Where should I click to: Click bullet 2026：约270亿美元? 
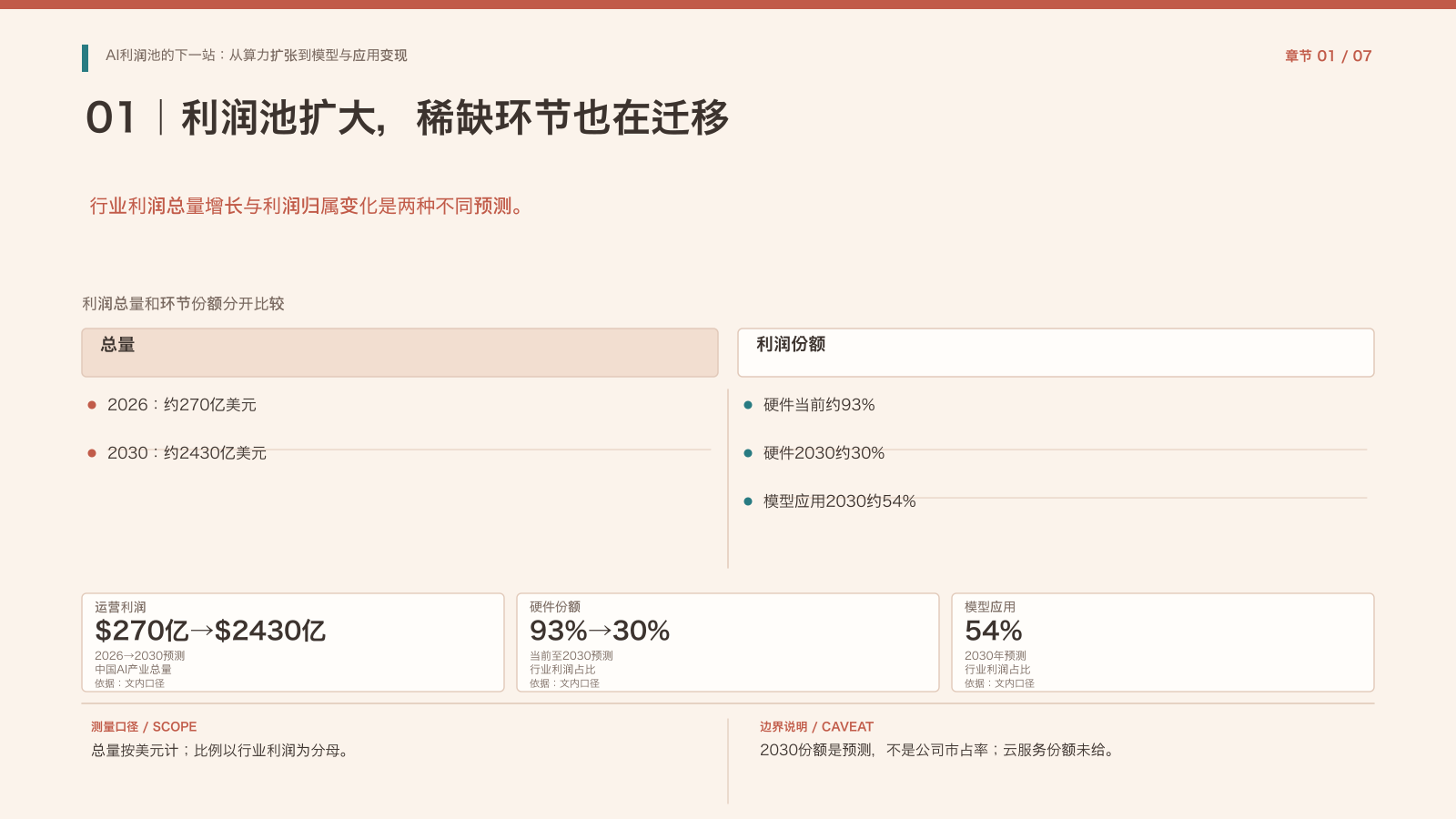(x=181, y=405)
